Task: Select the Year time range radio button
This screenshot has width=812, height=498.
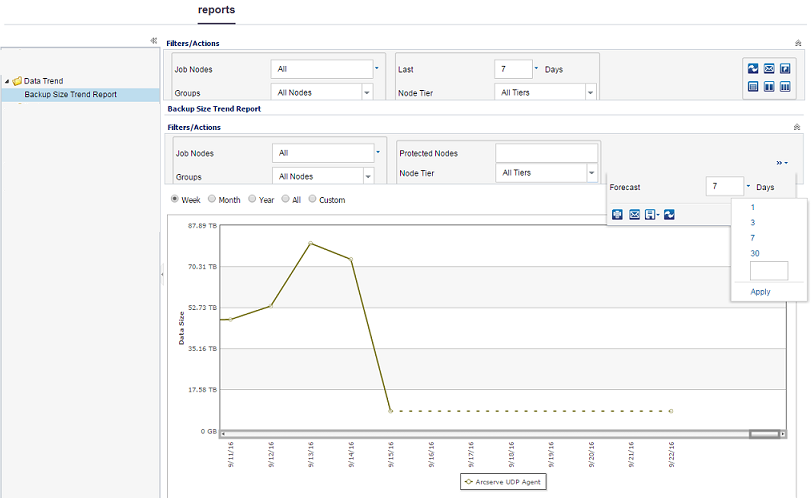Action: point(252,199)
